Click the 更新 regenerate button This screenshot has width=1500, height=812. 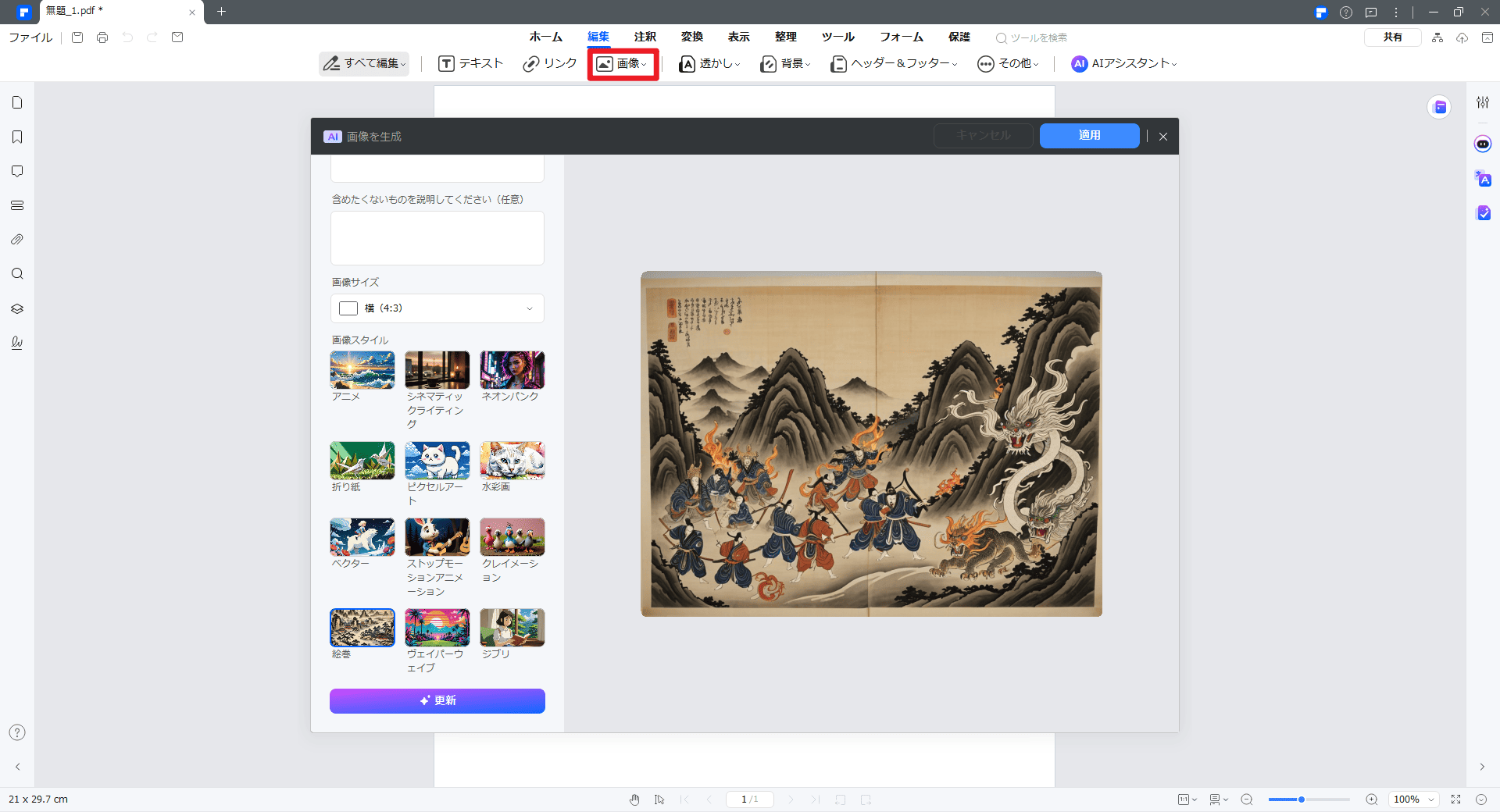pos(437,701)
